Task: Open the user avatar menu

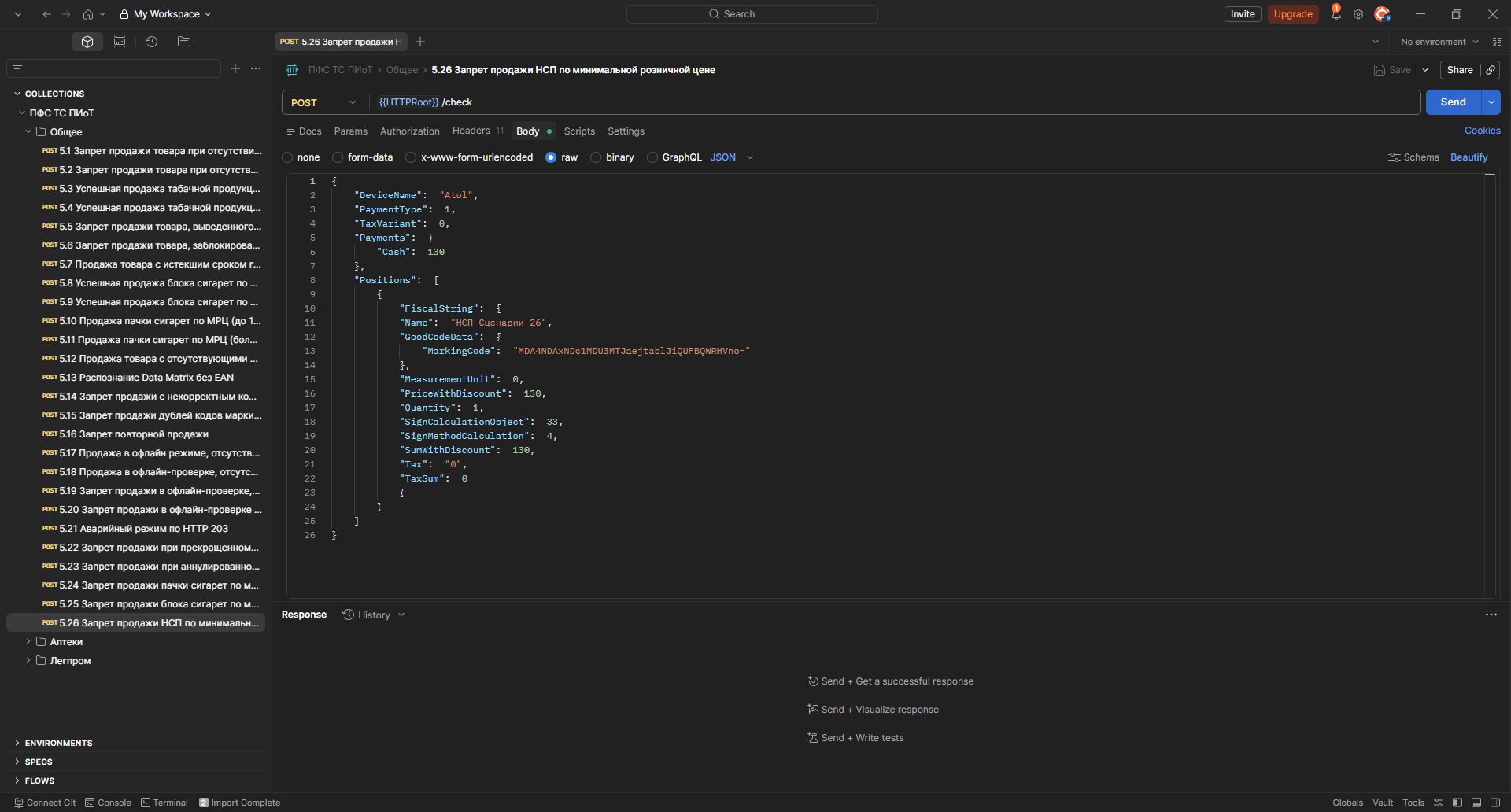Action: [1382, 14]
